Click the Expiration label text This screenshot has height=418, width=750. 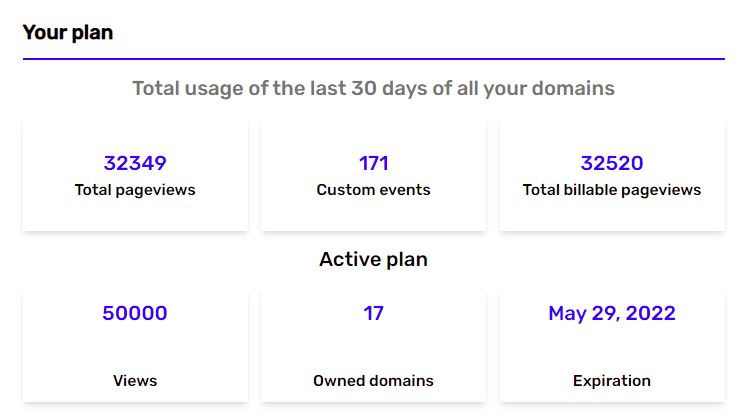coord(612,381)
